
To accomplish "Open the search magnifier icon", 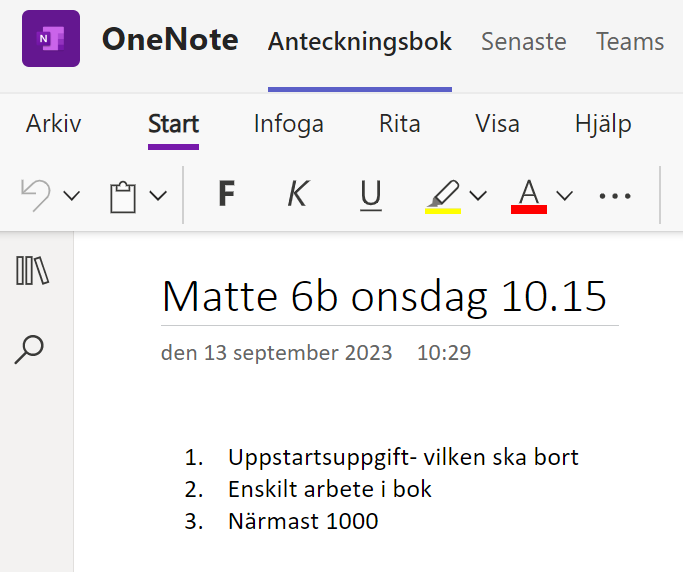I will tap(29, 349).
